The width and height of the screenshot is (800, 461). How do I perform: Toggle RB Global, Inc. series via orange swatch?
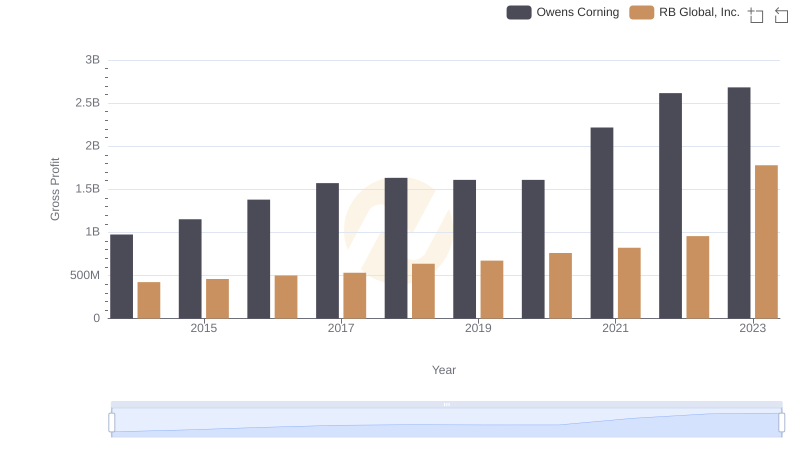[x=641, y=13]
